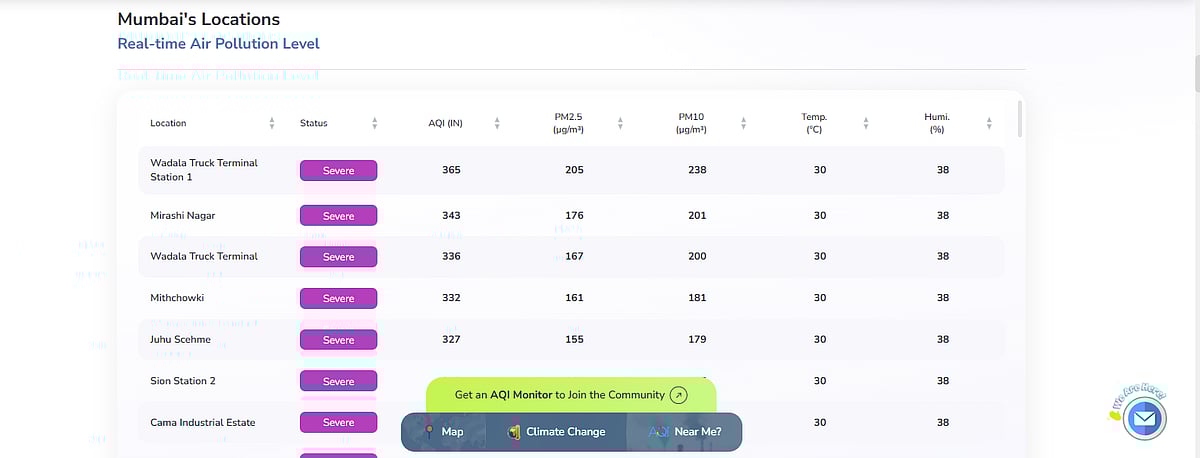
Task: Sort table by Location column arrows
Action: point(272,123)
